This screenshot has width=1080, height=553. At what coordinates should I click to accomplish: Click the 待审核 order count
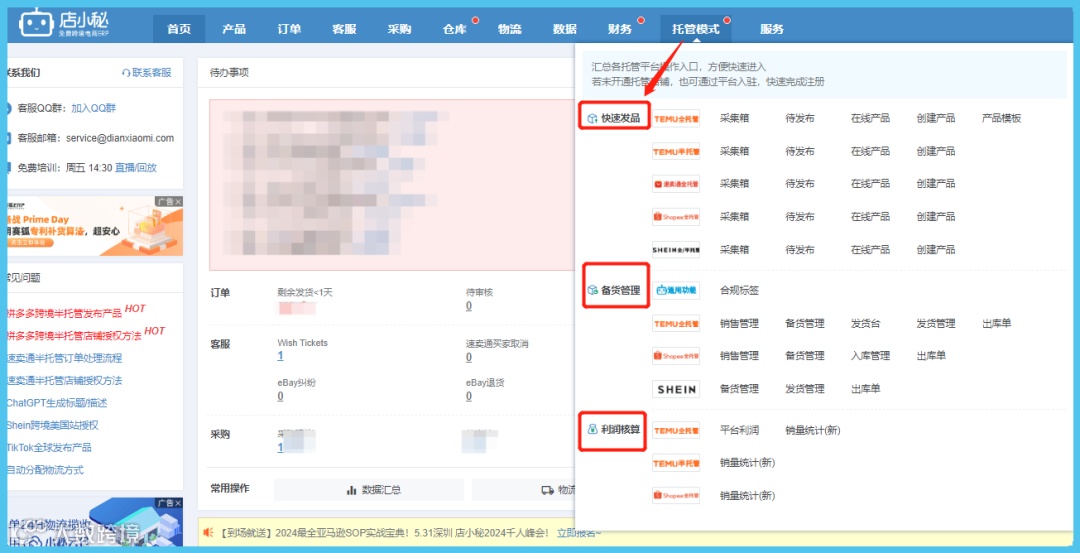469,306
